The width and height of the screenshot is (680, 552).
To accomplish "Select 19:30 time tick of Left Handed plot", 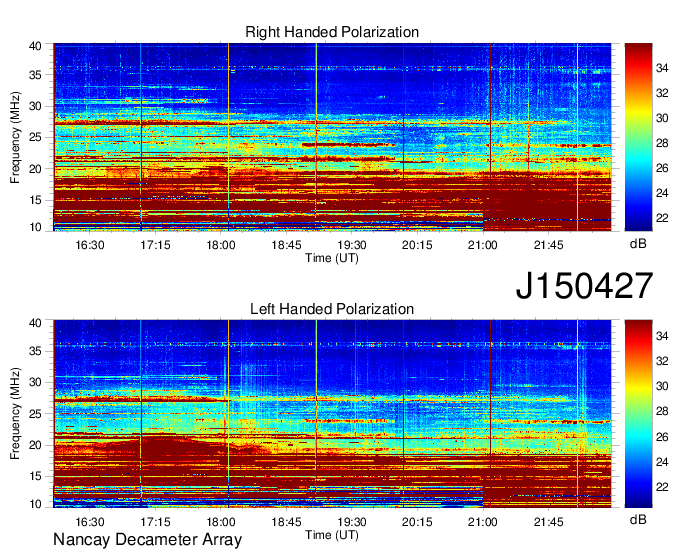I will pos(352,522).
